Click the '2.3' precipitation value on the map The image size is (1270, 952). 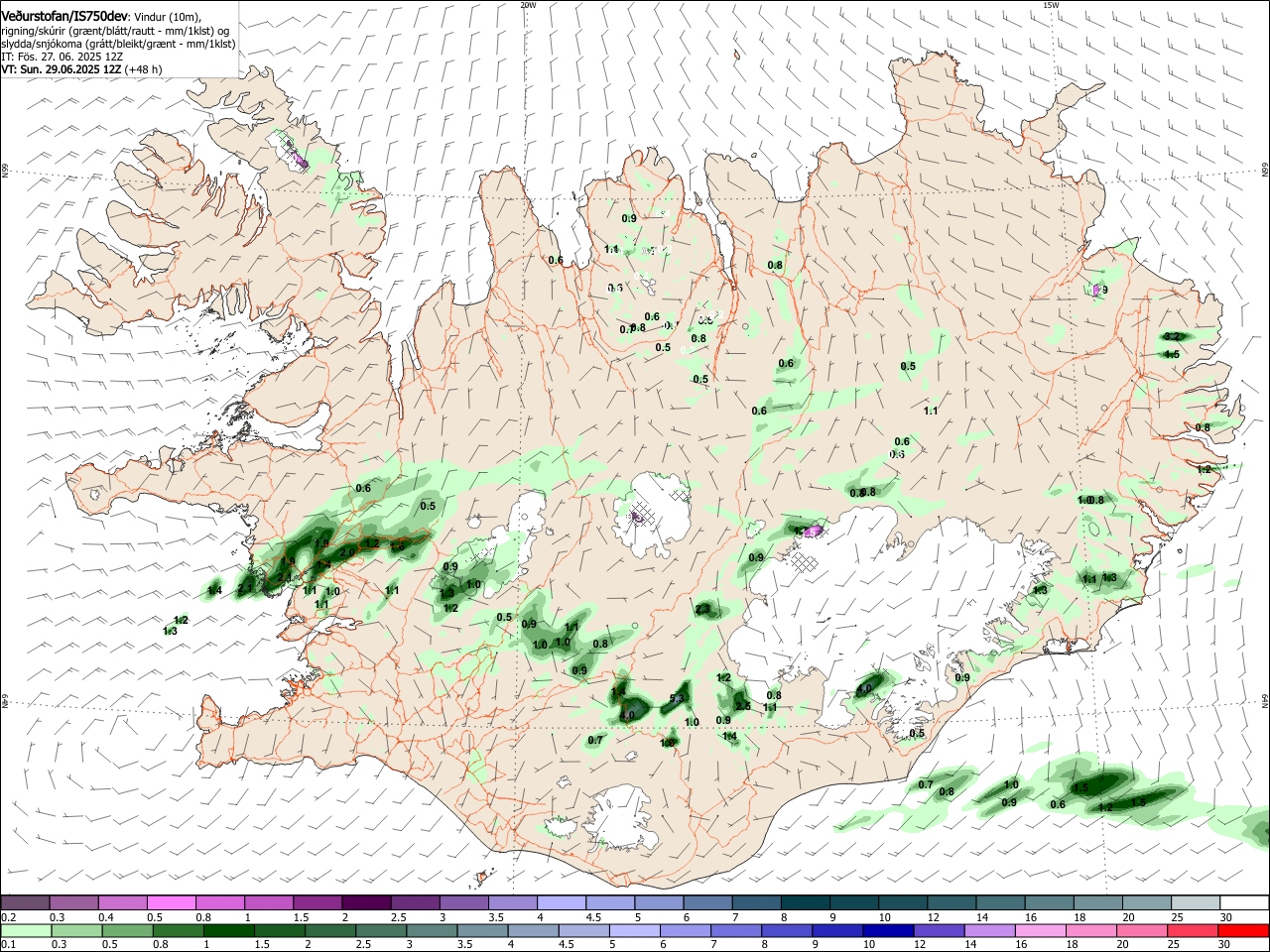(x=701, y=609)
